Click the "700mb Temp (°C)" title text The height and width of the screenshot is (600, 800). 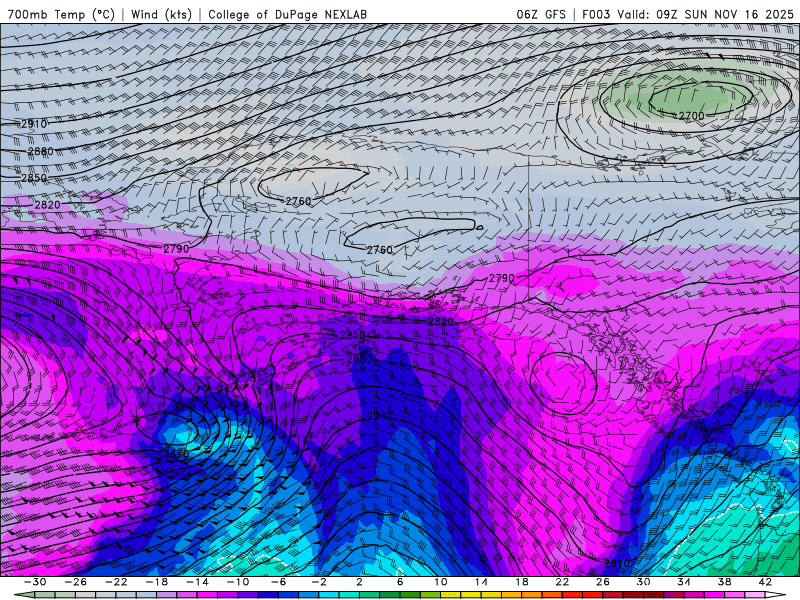click(x=61, y=14)
